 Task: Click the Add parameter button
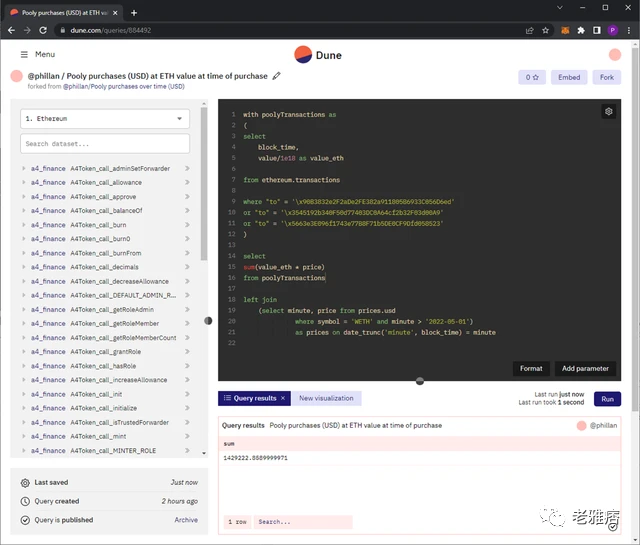(585, 368)
